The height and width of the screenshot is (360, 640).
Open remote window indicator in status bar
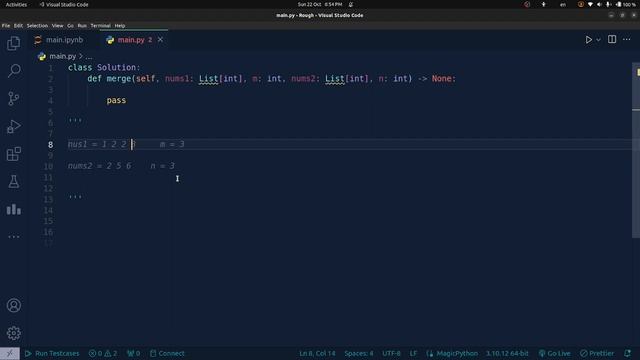pos(9,353)
